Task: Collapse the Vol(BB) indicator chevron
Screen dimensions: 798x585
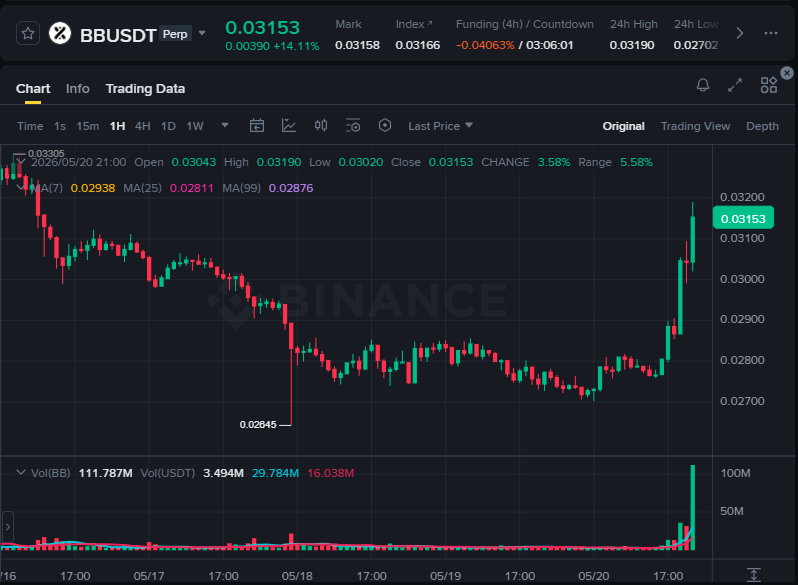Action: click(21, 472)
